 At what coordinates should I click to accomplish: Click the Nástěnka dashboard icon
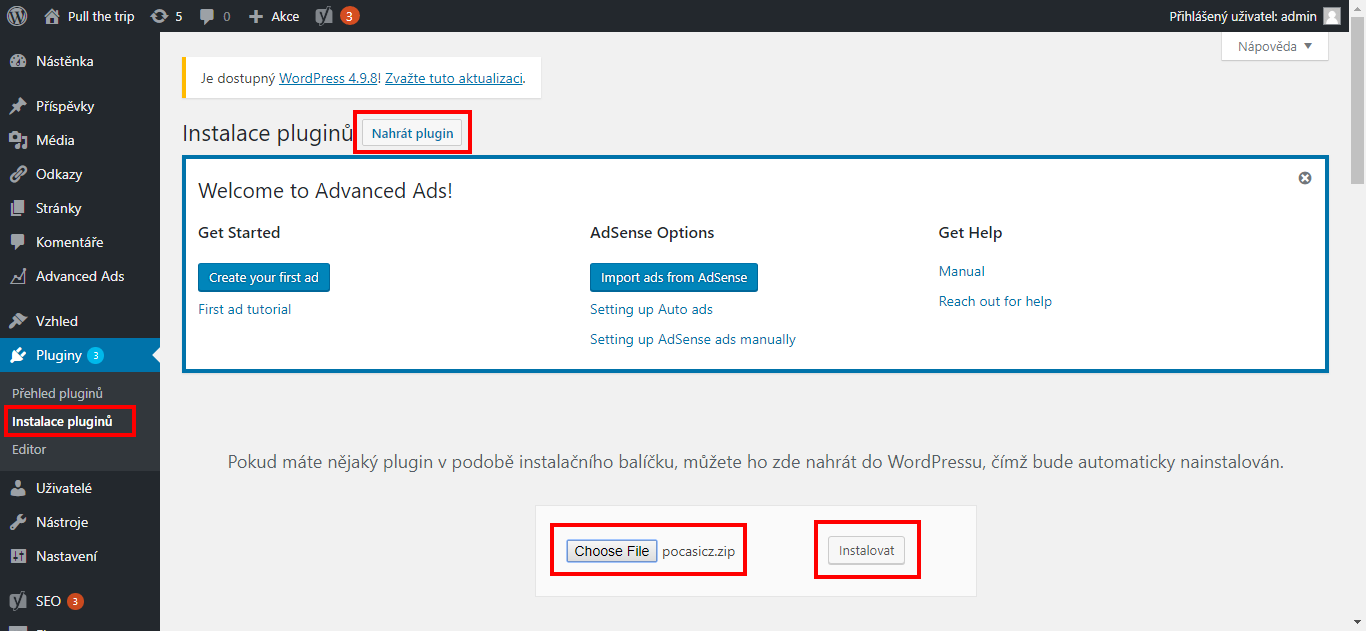pos(18,61)
